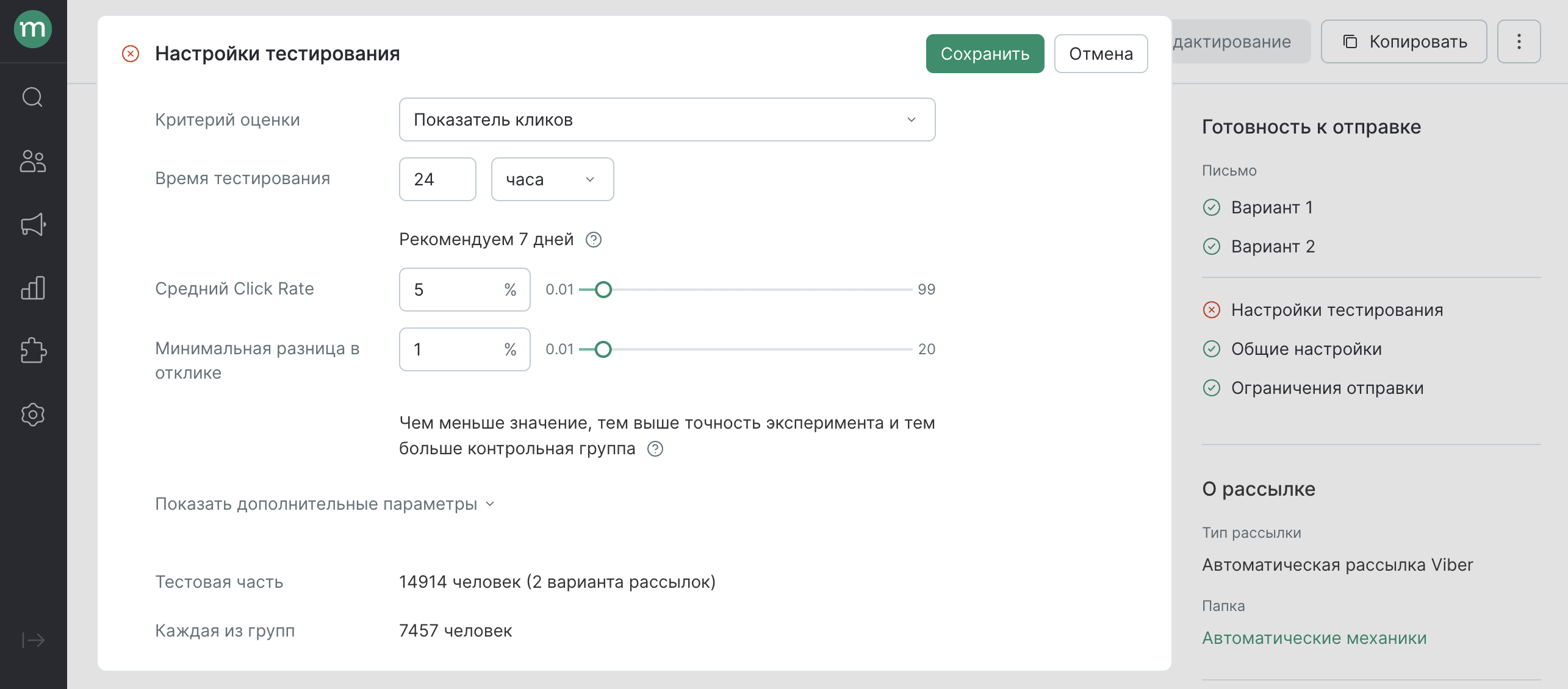Open the integrations puzzle icon
Image resolution: width=1568 pixels, height=689 pixels.
33,351
